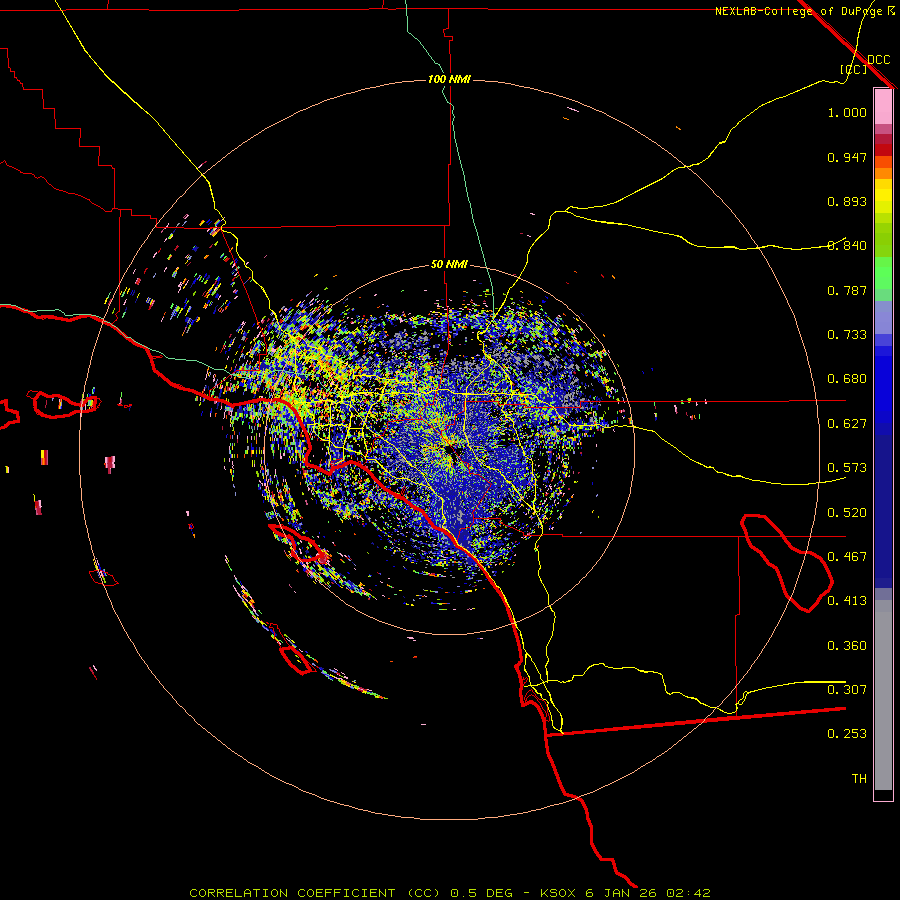Click the 0.520 scale value

point(847,513)
